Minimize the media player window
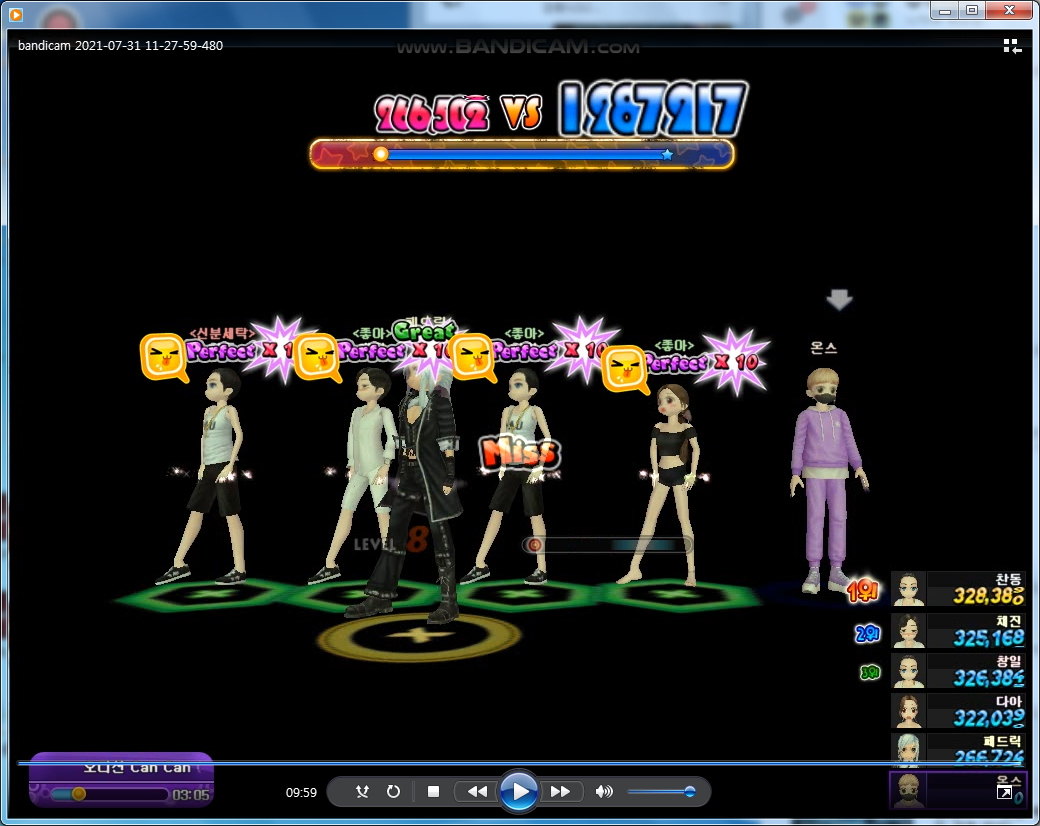 944,10
